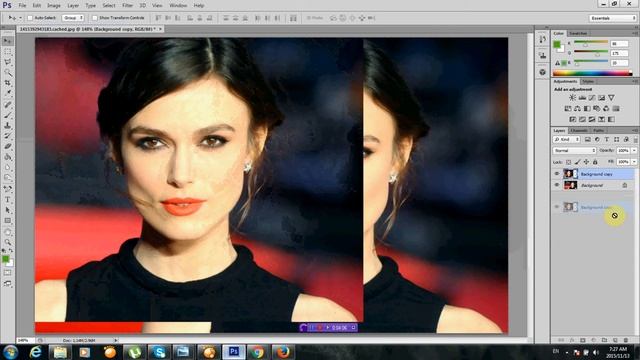Switch to the Styles tab
This screenshot has height=360, width=640.
click(588, 82)
